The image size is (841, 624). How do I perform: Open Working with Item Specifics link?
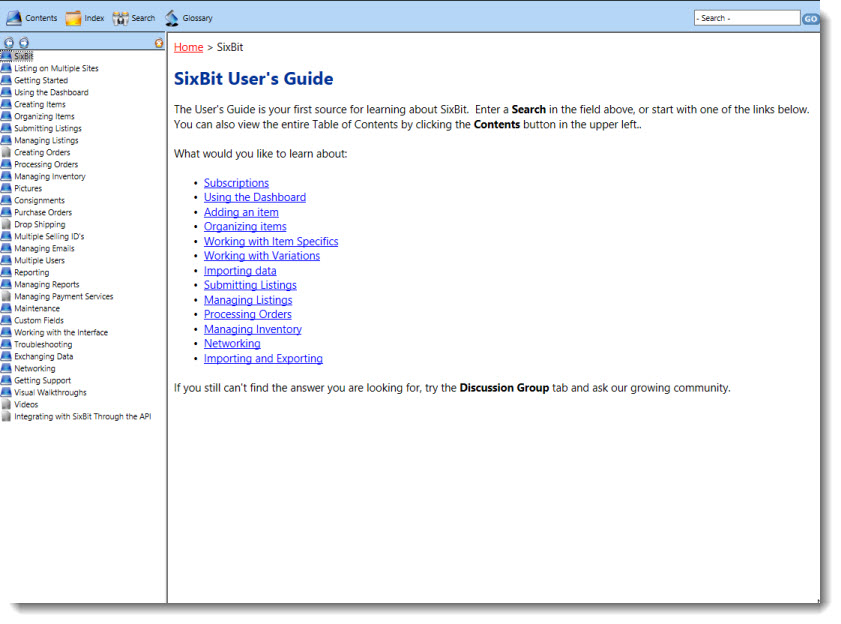(271, 241)
